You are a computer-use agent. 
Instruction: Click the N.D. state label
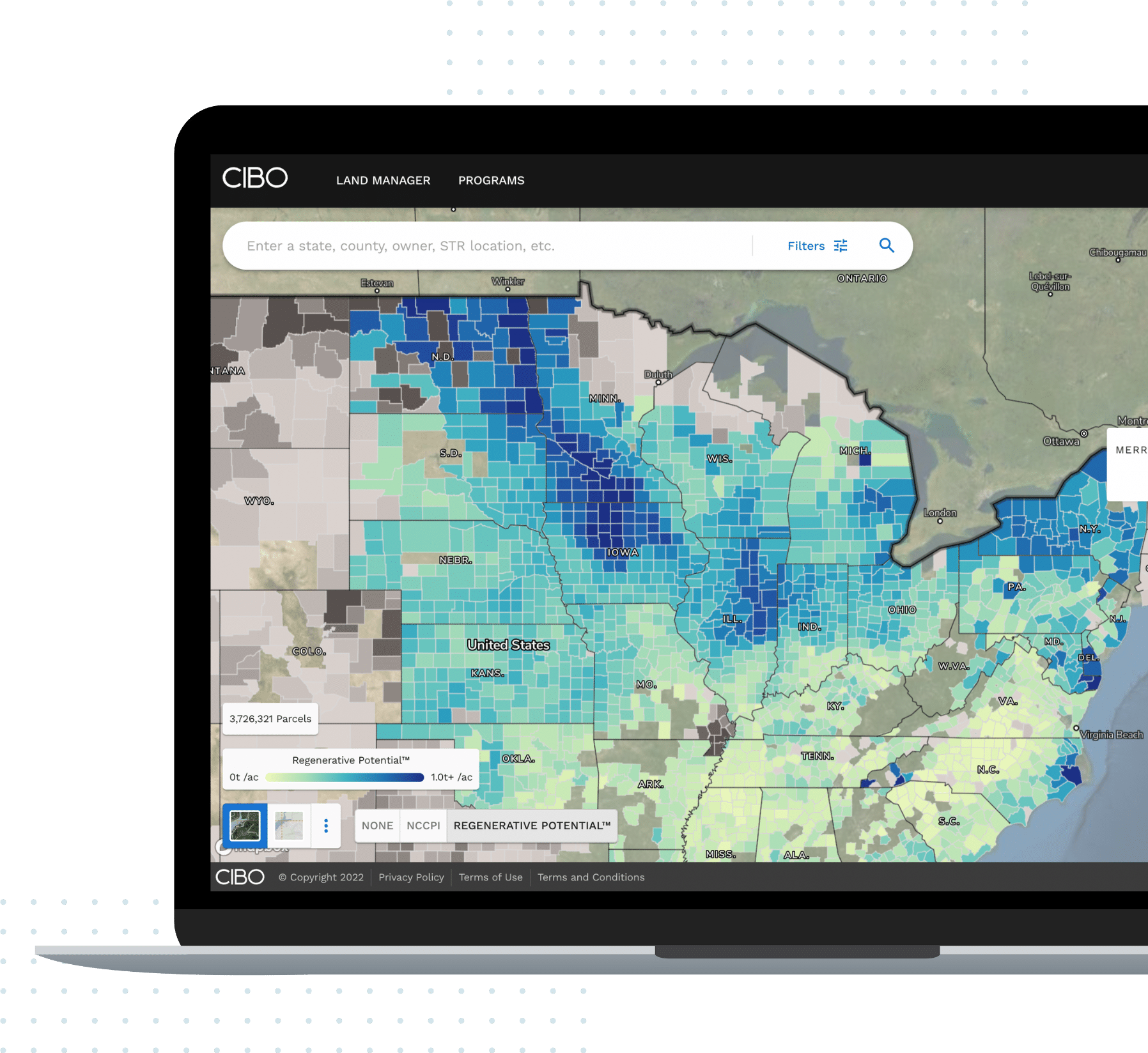[x=443, y=357]
